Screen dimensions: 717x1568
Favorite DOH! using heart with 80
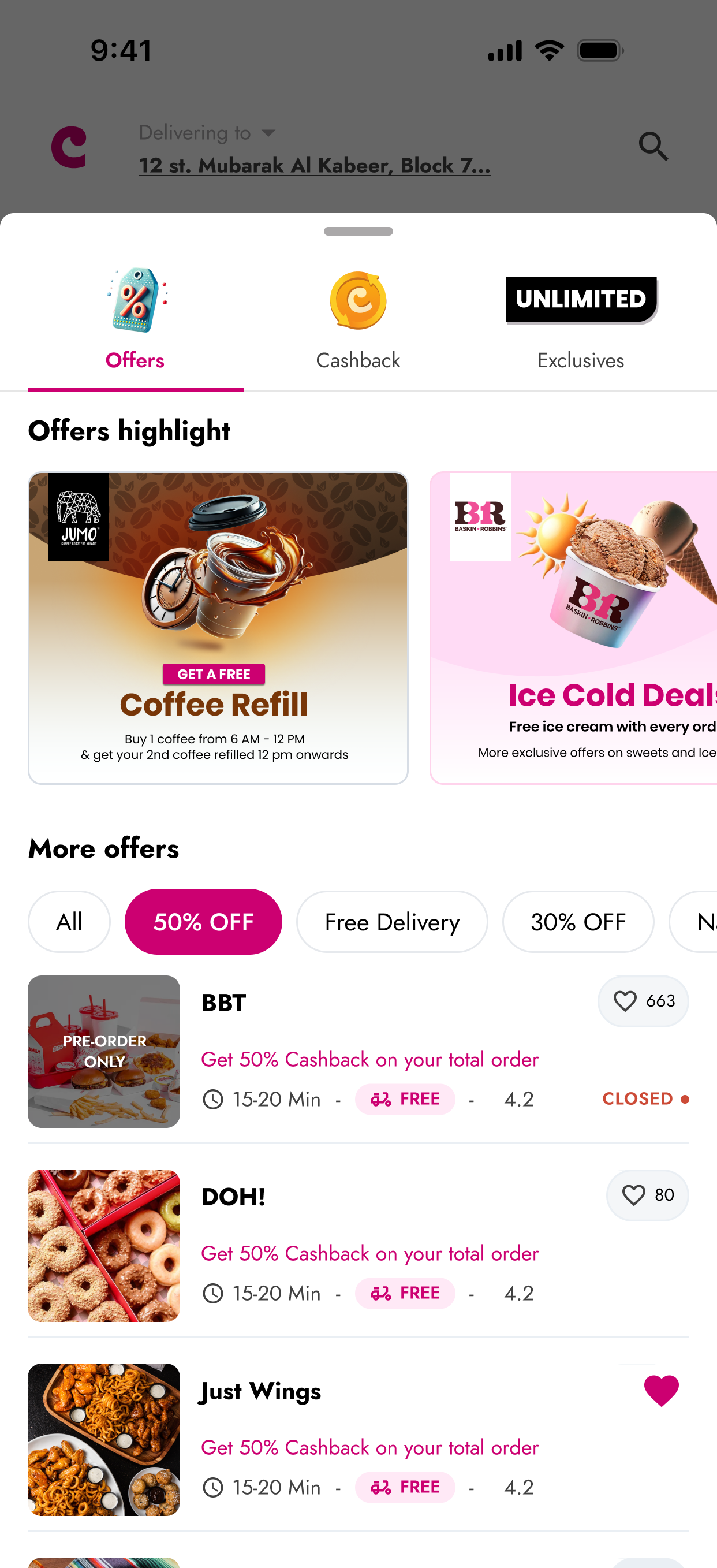click(647, 1195)
